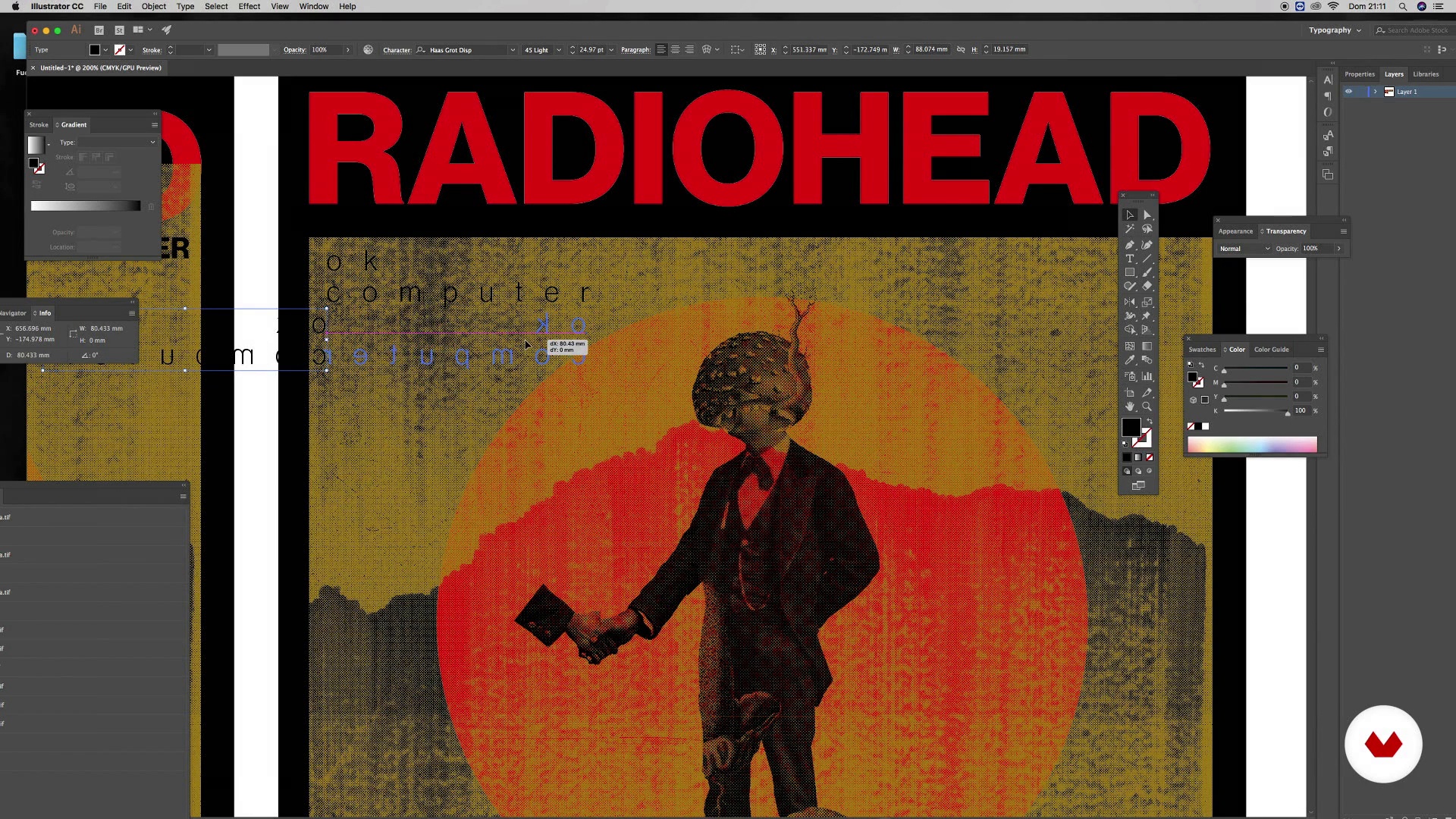Select the Line Segment tool
This screenshot has width=1456, height=819.
pos(1147,259)
